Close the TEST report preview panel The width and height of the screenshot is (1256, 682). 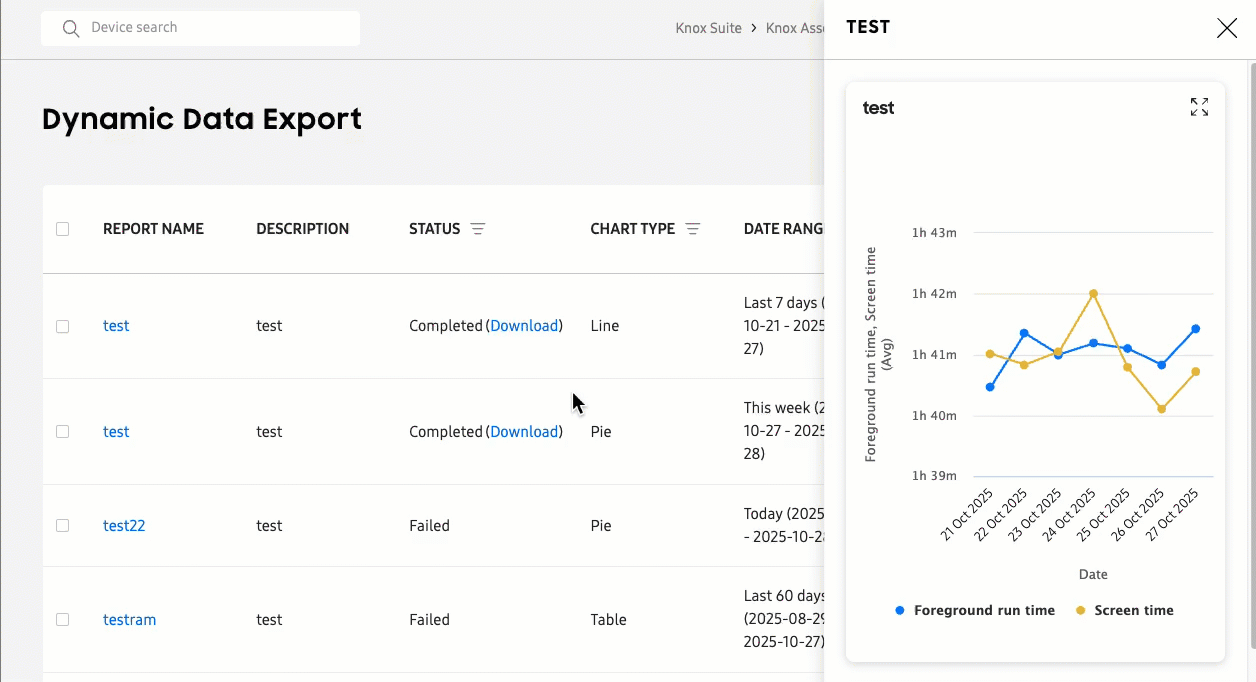pos(1227,28)
